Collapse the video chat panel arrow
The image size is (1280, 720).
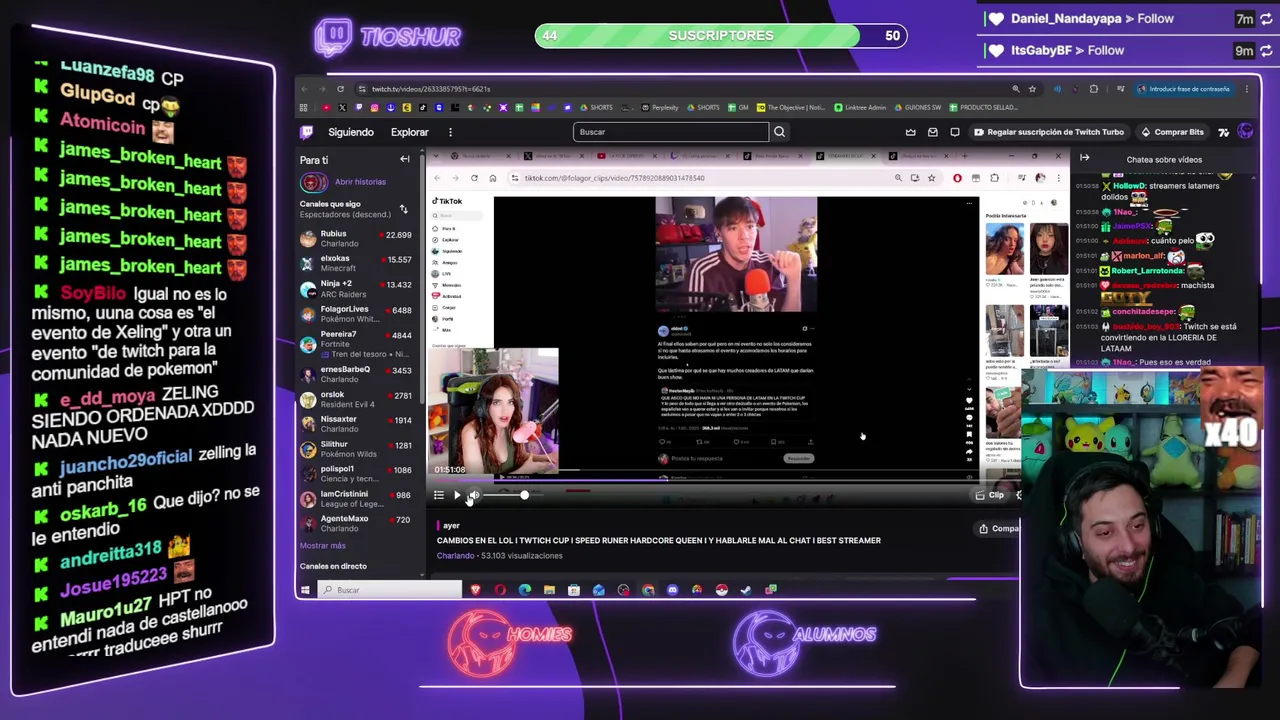coord(1084,158)
